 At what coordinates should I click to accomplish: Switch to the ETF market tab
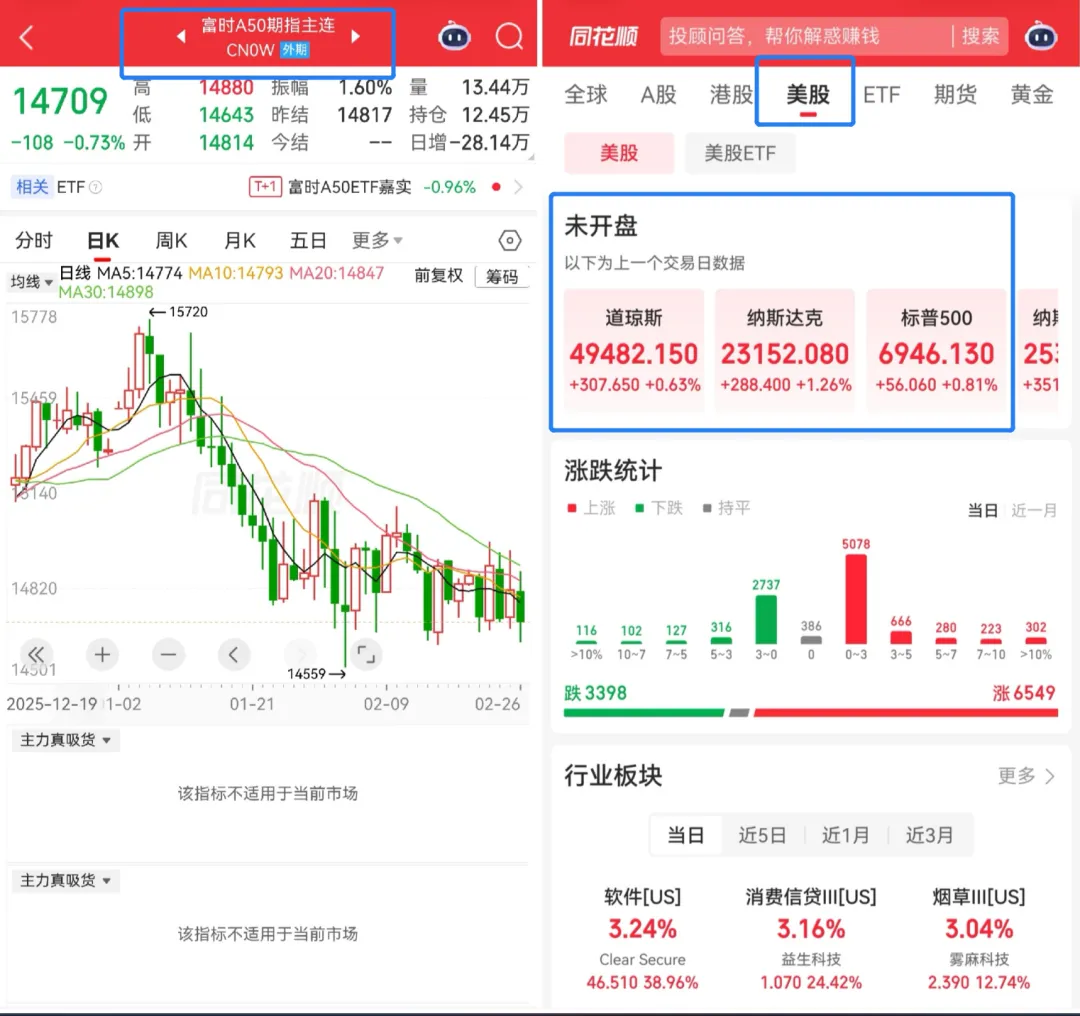(x=882, y=94)
